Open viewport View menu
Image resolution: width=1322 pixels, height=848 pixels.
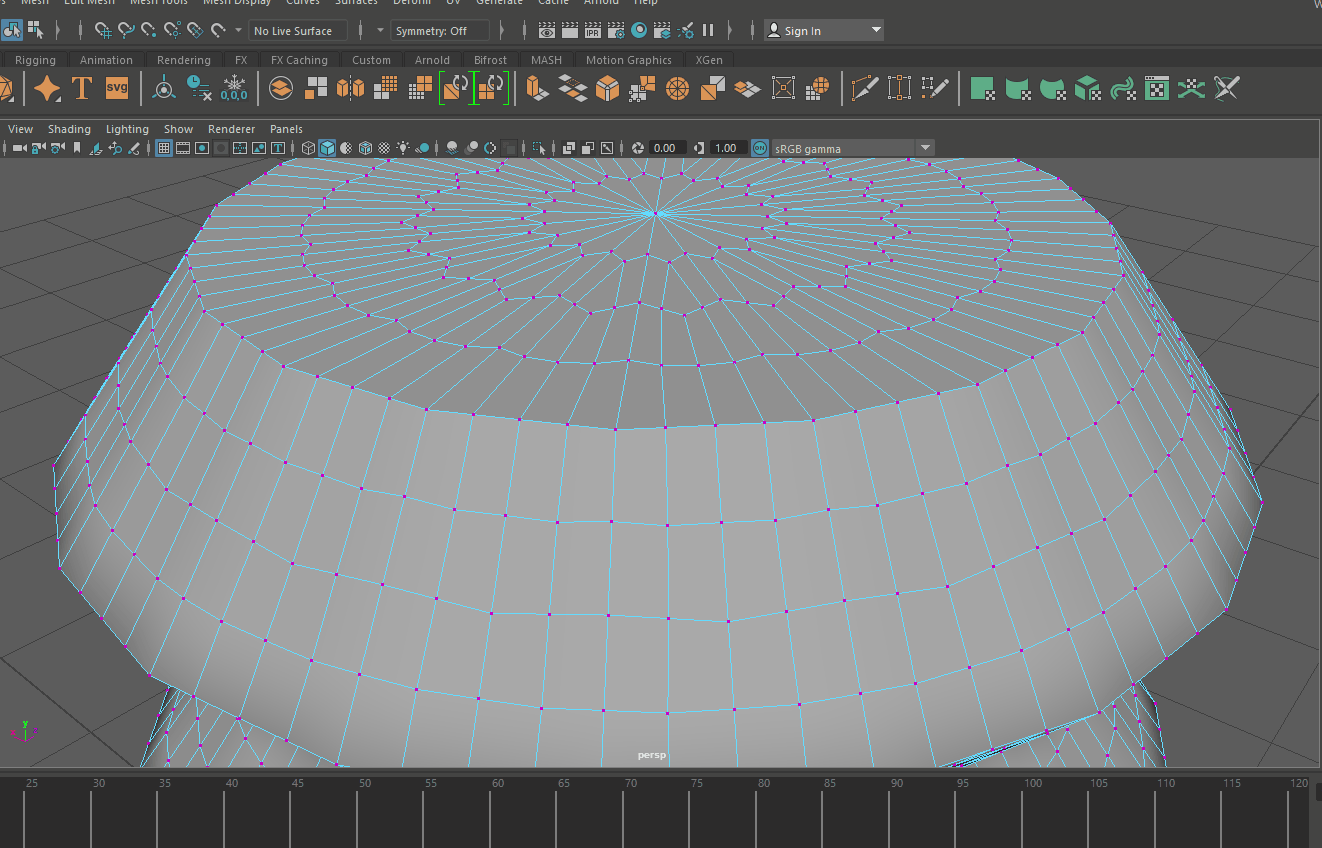point(20,129)
